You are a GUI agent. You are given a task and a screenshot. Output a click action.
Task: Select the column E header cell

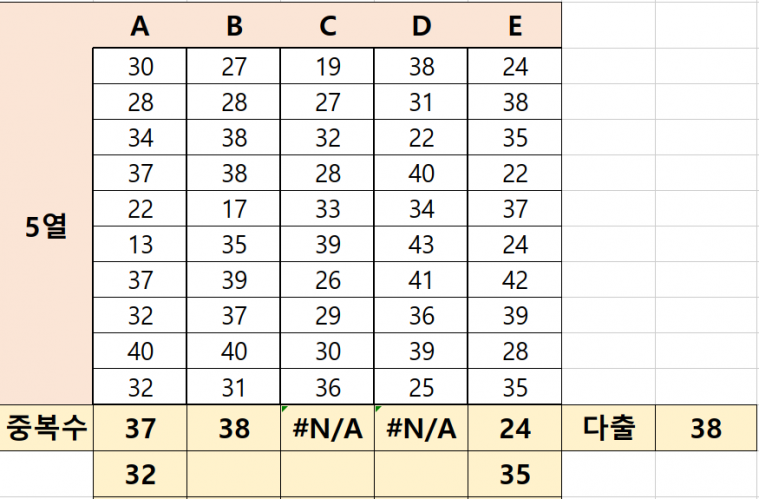514,27
